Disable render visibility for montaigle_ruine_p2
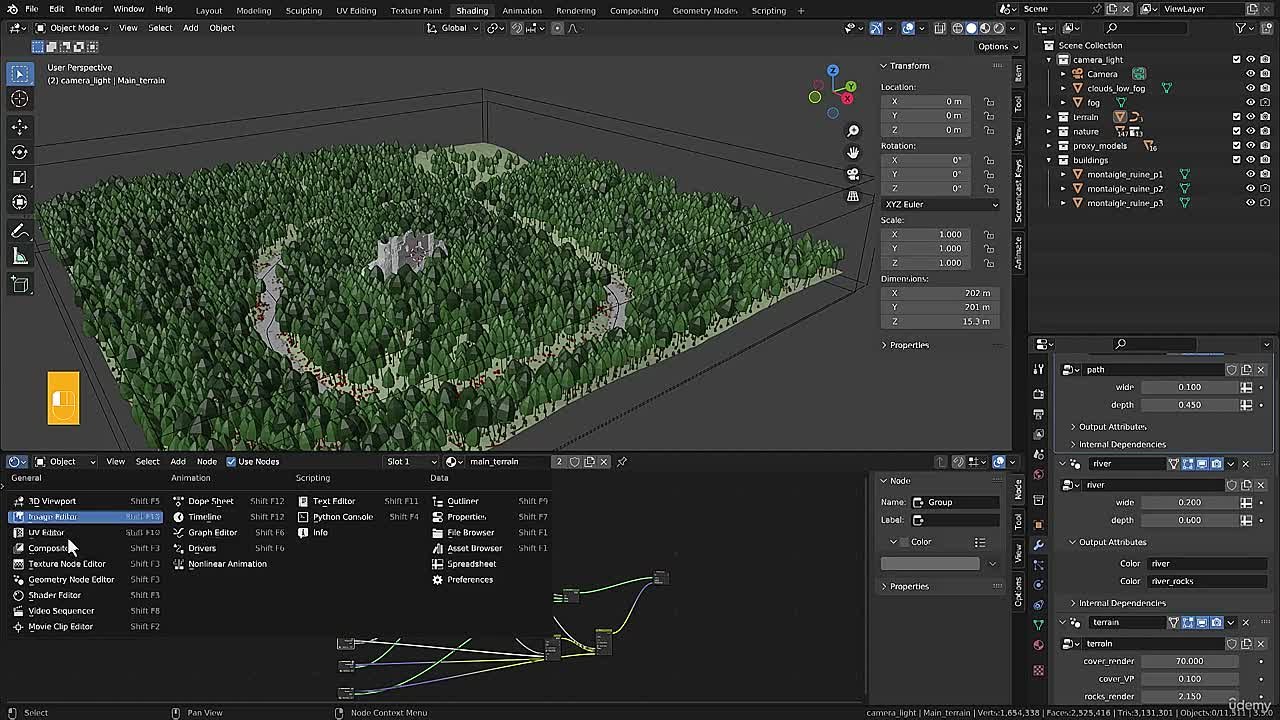This screenshot has width=1280, height=720. point(1263,187)
